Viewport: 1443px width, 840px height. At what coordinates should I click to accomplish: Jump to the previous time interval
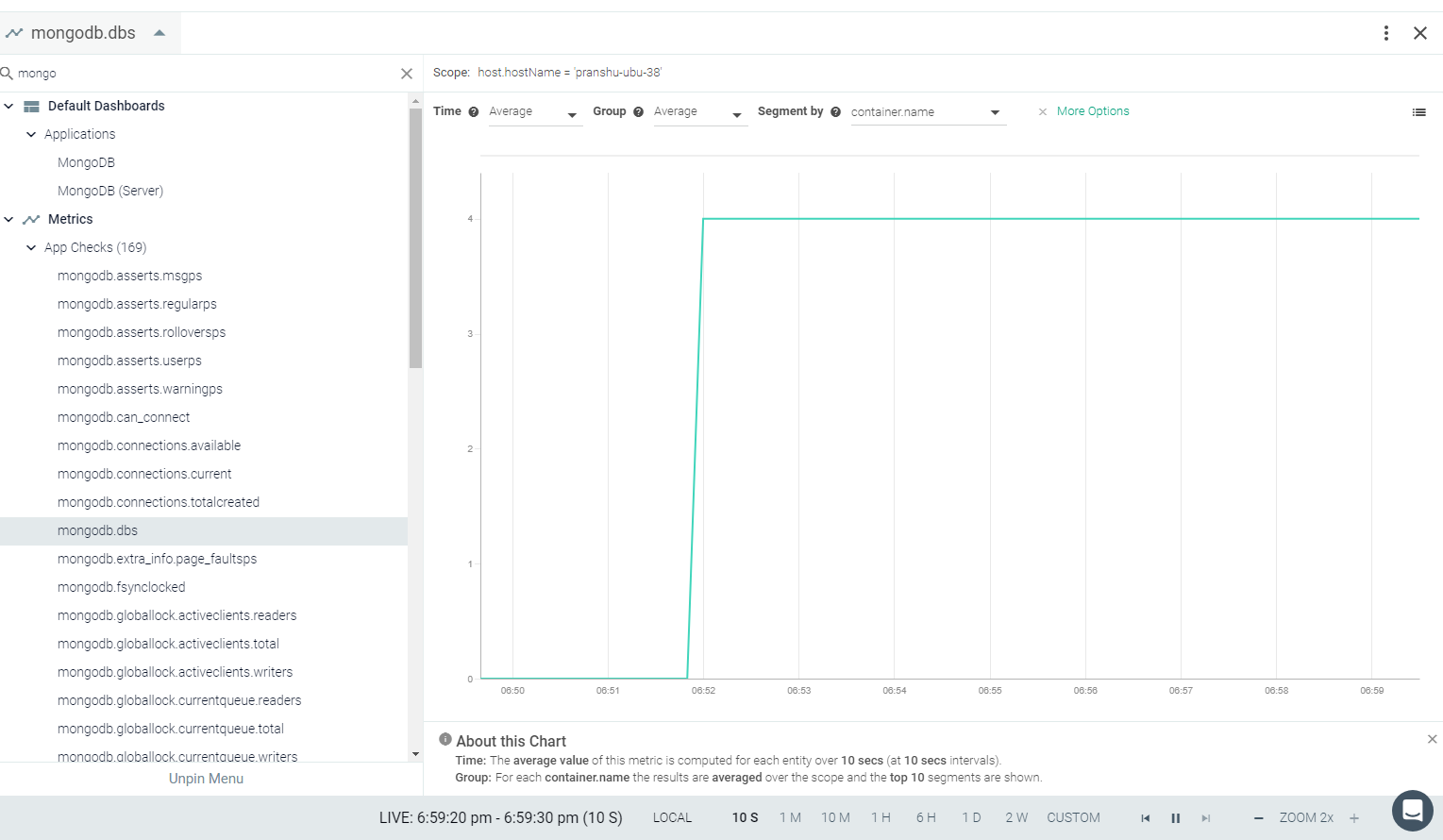click(x=1146, y=818)
